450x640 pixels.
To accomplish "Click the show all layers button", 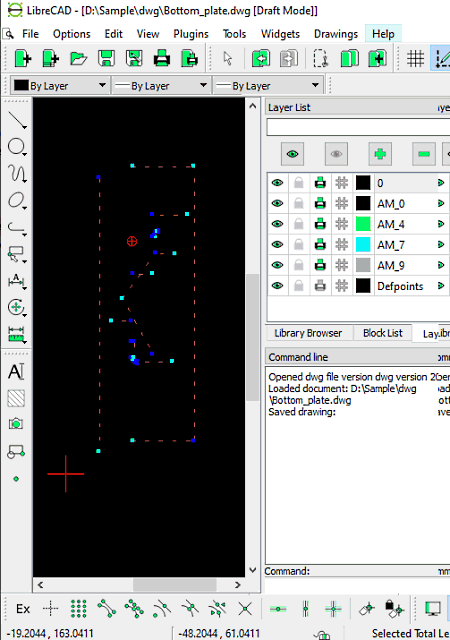I will click(292, 154).
